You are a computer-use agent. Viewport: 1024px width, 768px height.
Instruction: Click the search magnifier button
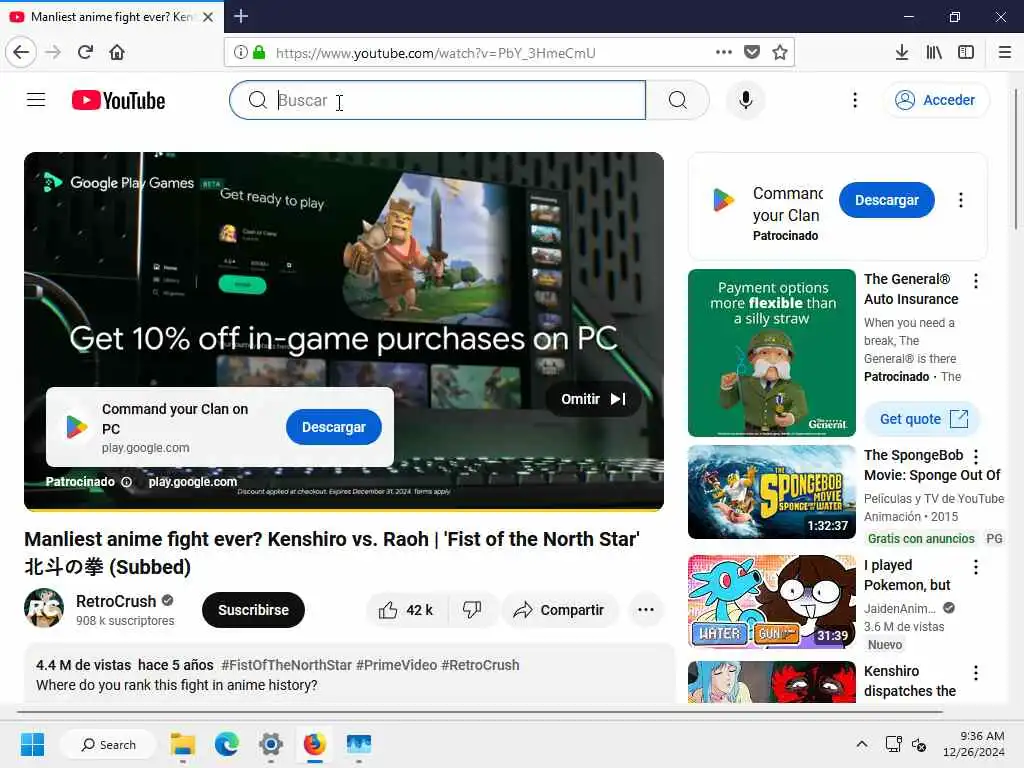pyautogui.click(x=678, y=100)
